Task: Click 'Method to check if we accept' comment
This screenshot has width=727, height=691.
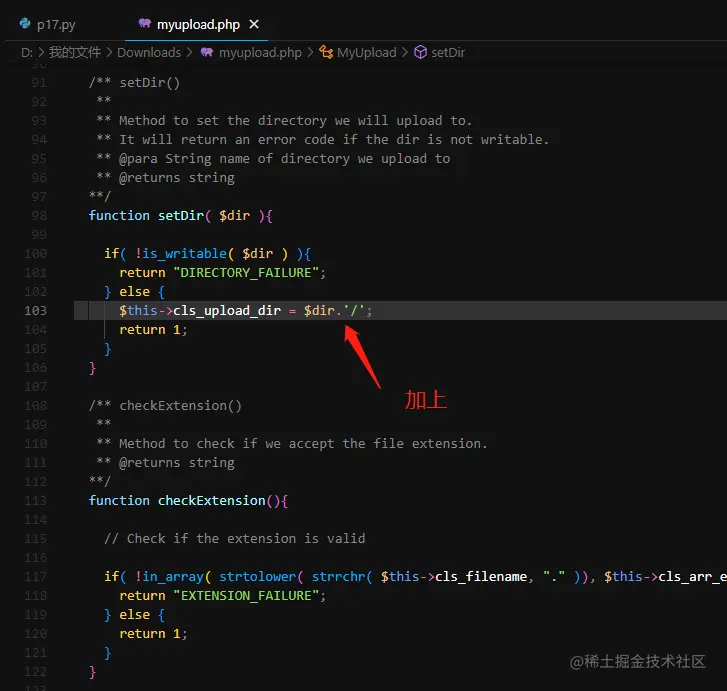Action: click(292, 444)
